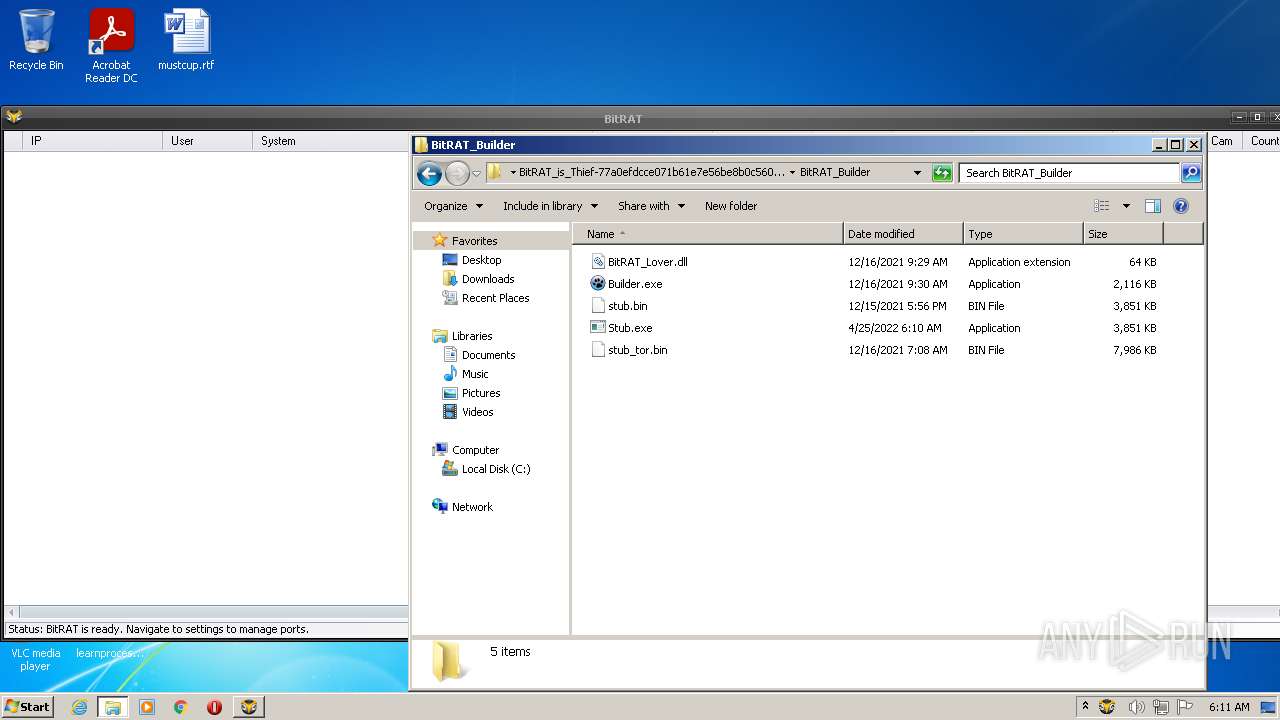Screen dimensions: 1280x720
Task: Open the Organize dropdown menu
Action: 453,206
